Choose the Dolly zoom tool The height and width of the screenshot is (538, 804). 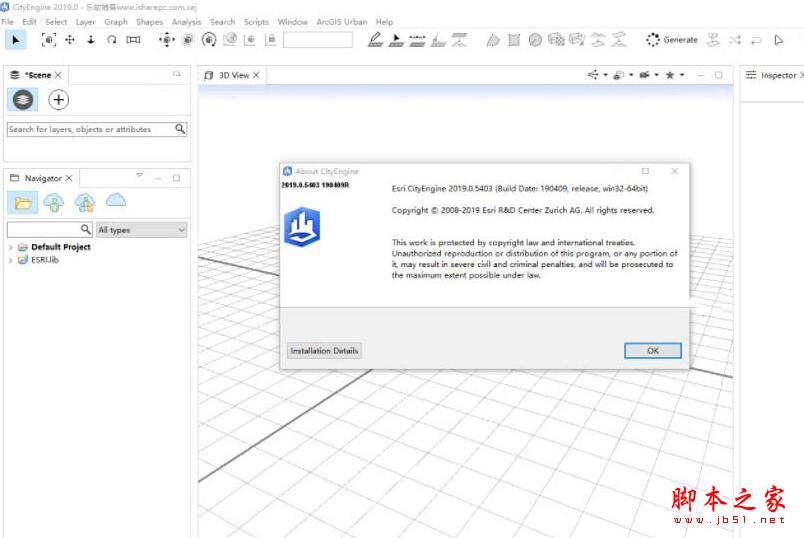91,40
